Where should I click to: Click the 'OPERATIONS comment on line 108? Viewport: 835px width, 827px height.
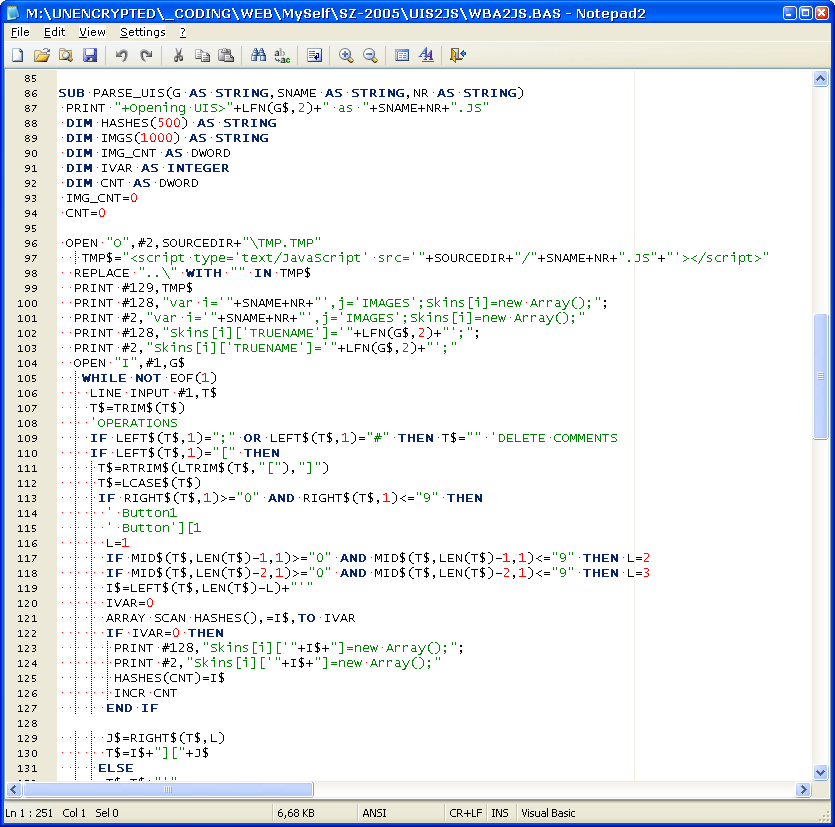tap(134, 423)
